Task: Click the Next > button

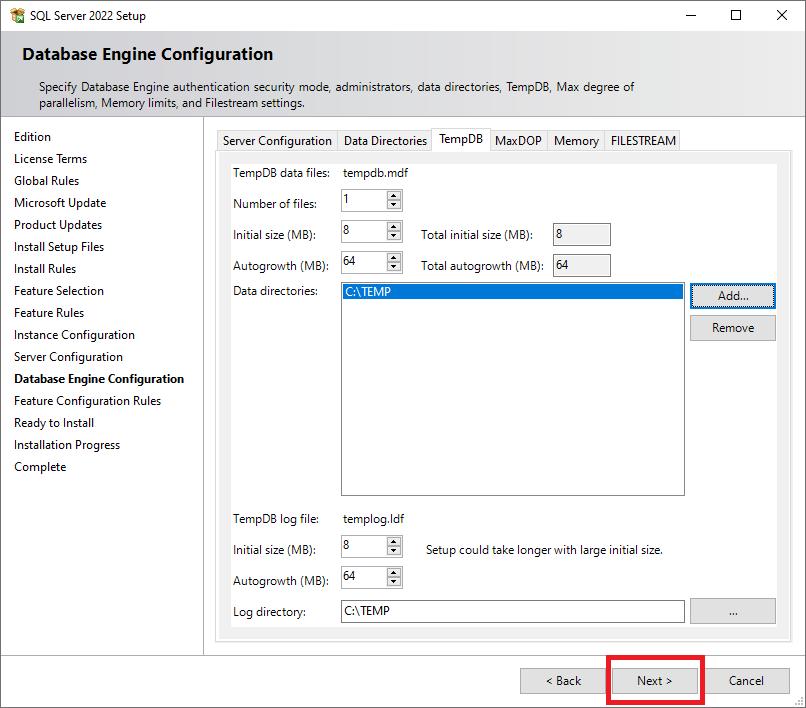Action: 655,681
